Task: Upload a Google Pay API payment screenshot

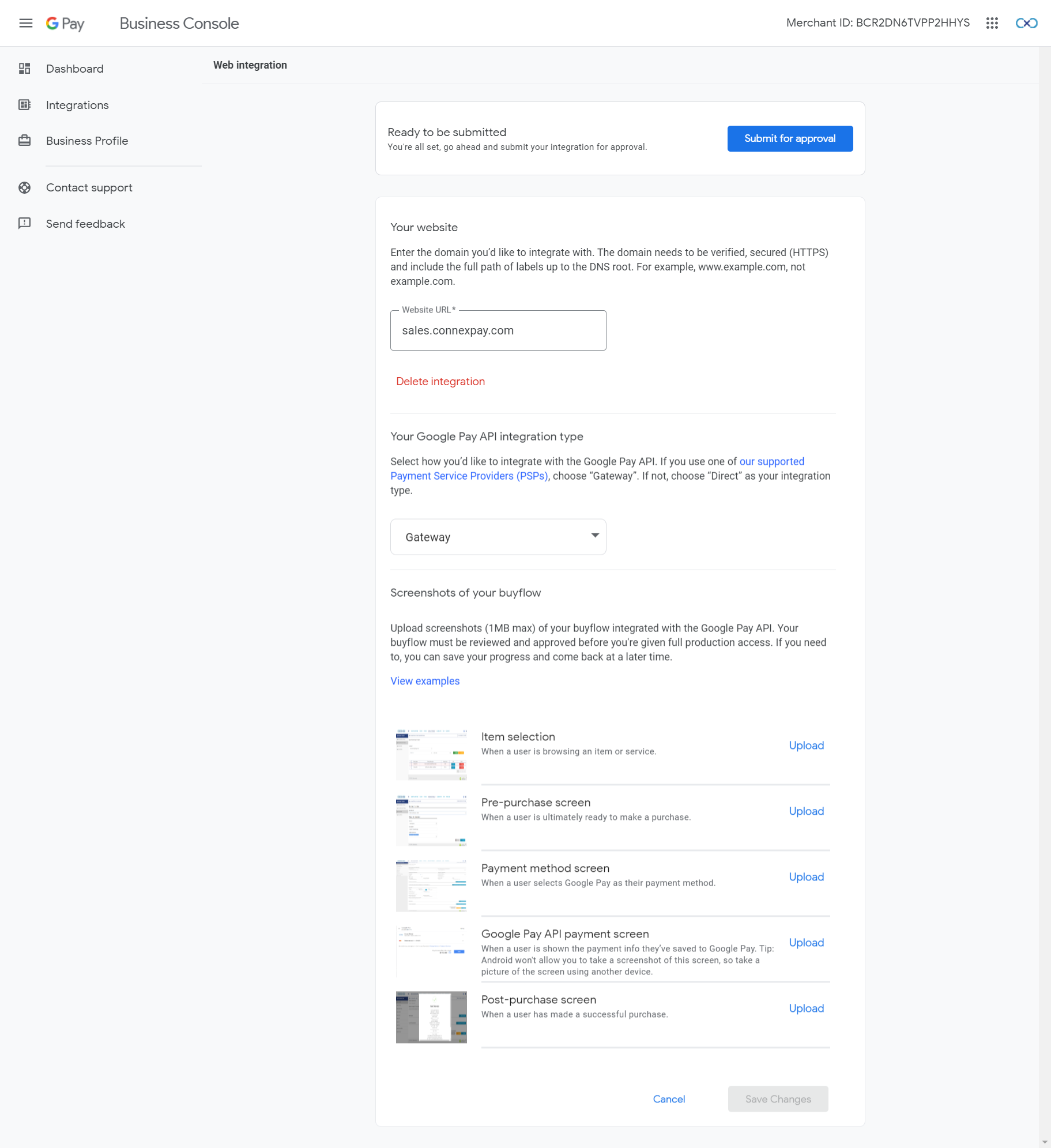Action: coord(806,943)
